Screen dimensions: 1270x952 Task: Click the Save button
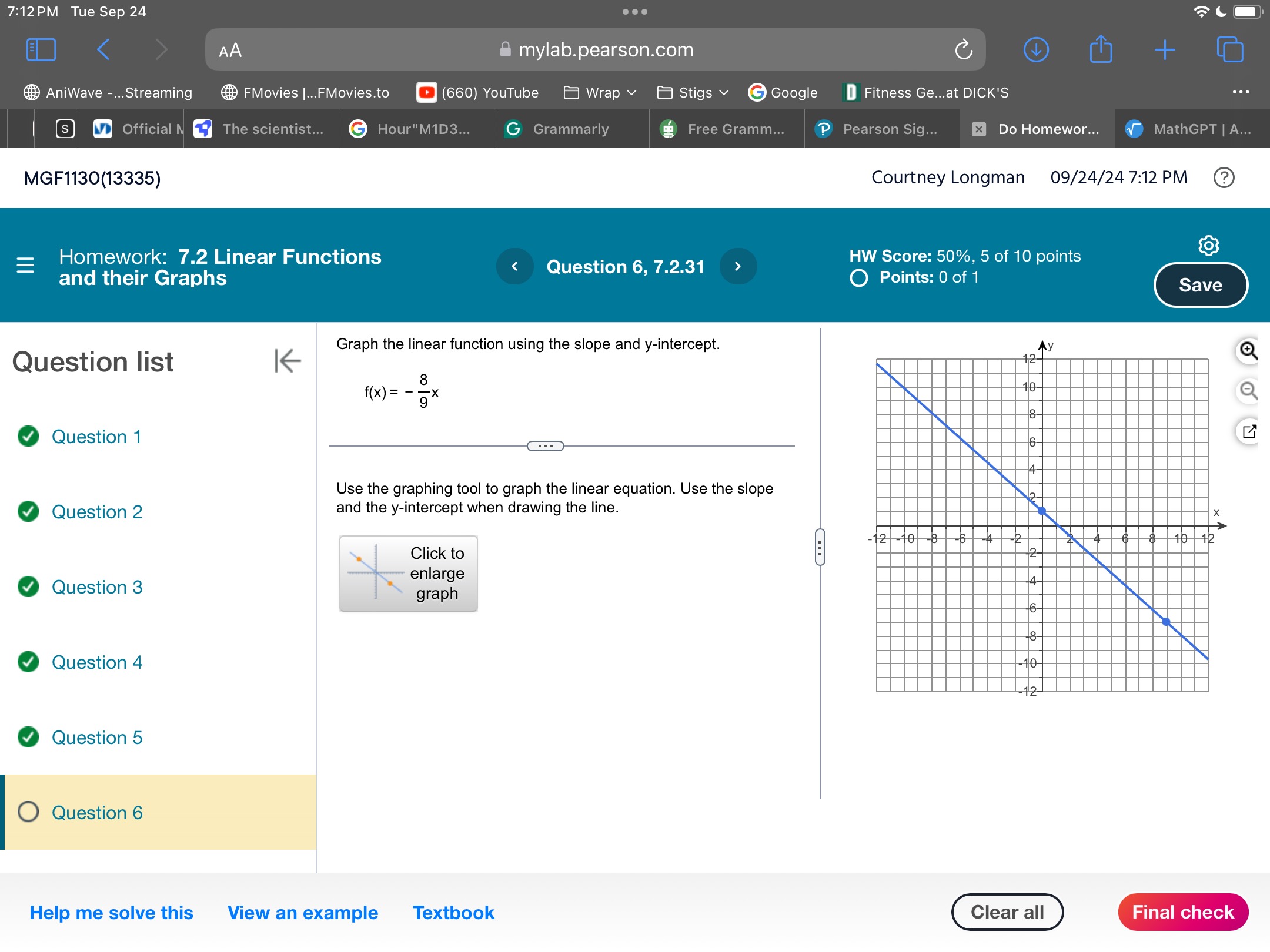pos(1201,285)
